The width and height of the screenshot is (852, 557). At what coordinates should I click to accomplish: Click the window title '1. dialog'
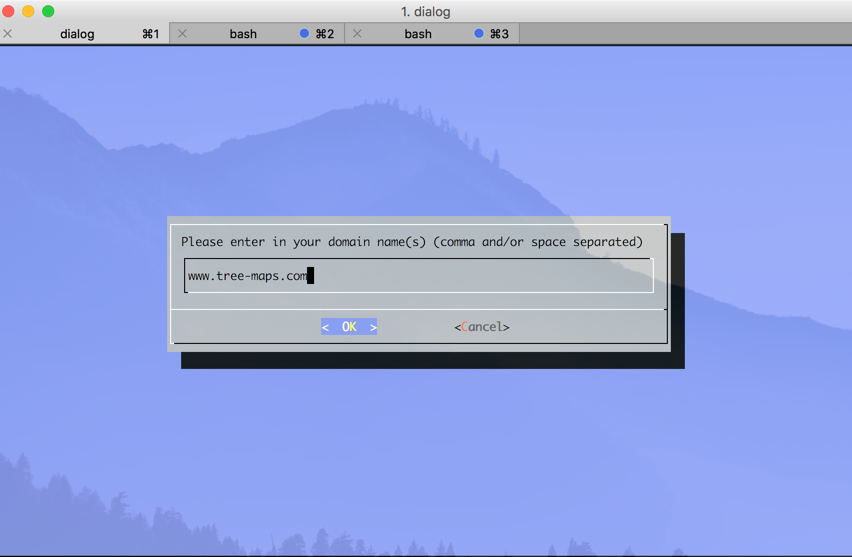click(x=425, y=11)
